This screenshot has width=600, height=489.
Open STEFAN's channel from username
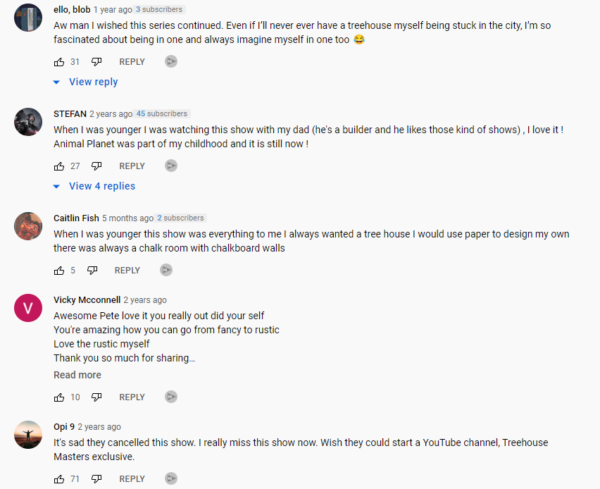click(69, 114)
